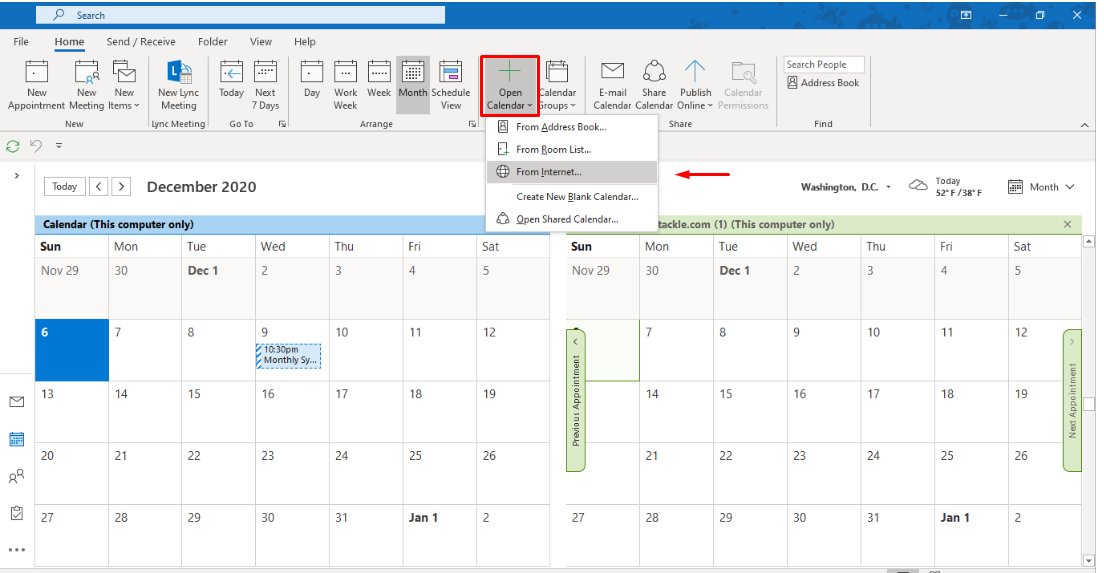Choose Open Shared Calendar entry
The height and width of the screenshot is (573, 1104).
click(x=572, y=219)
